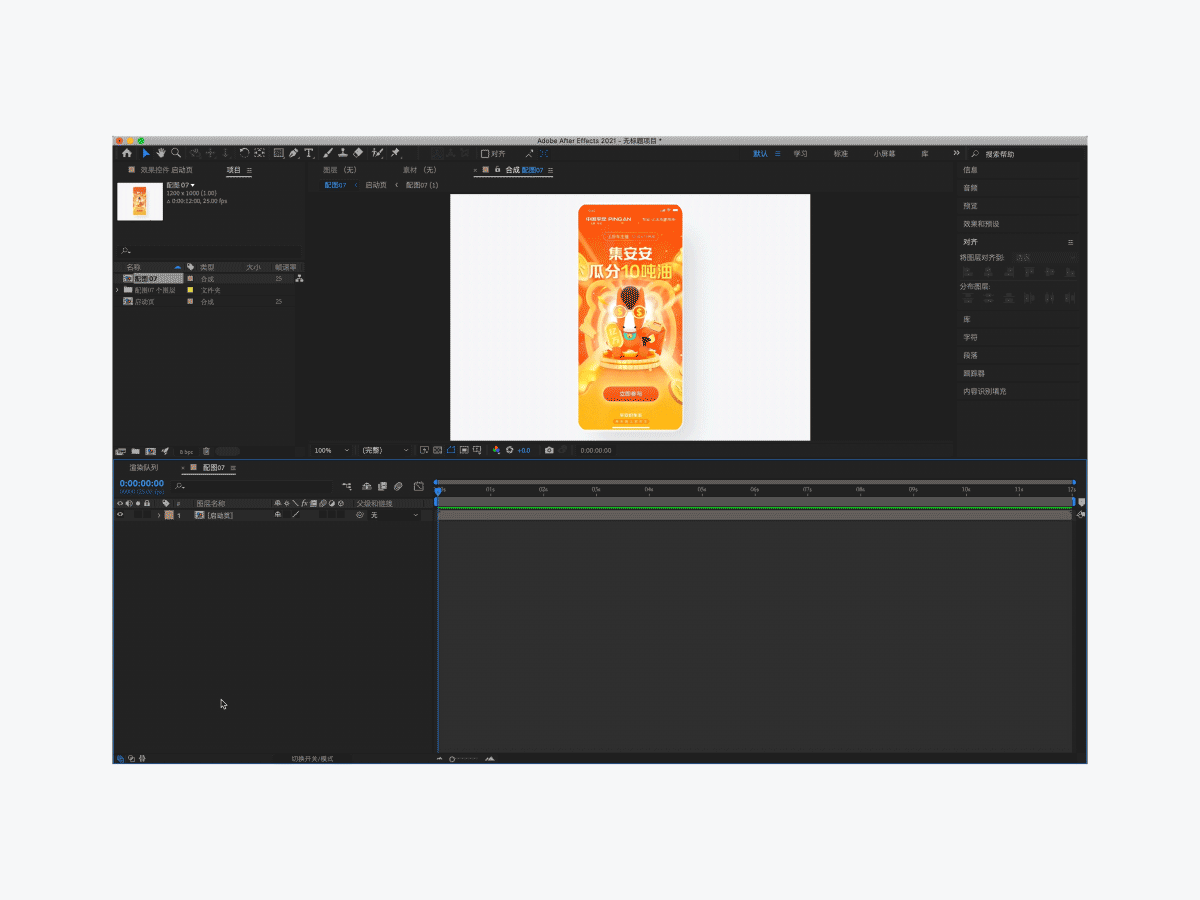Select the Pen tool

[x=294, y=154]
